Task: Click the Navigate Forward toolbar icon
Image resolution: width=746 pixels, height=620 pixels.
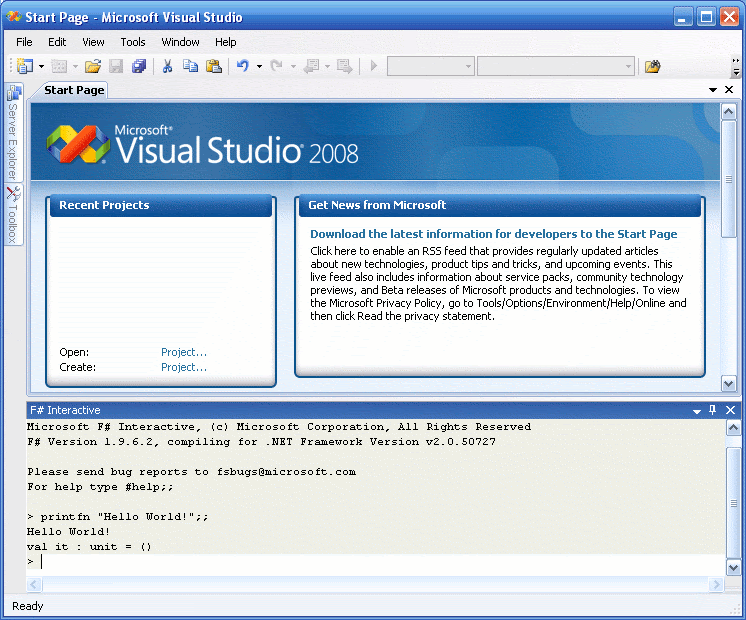Action: pos(344,66)
